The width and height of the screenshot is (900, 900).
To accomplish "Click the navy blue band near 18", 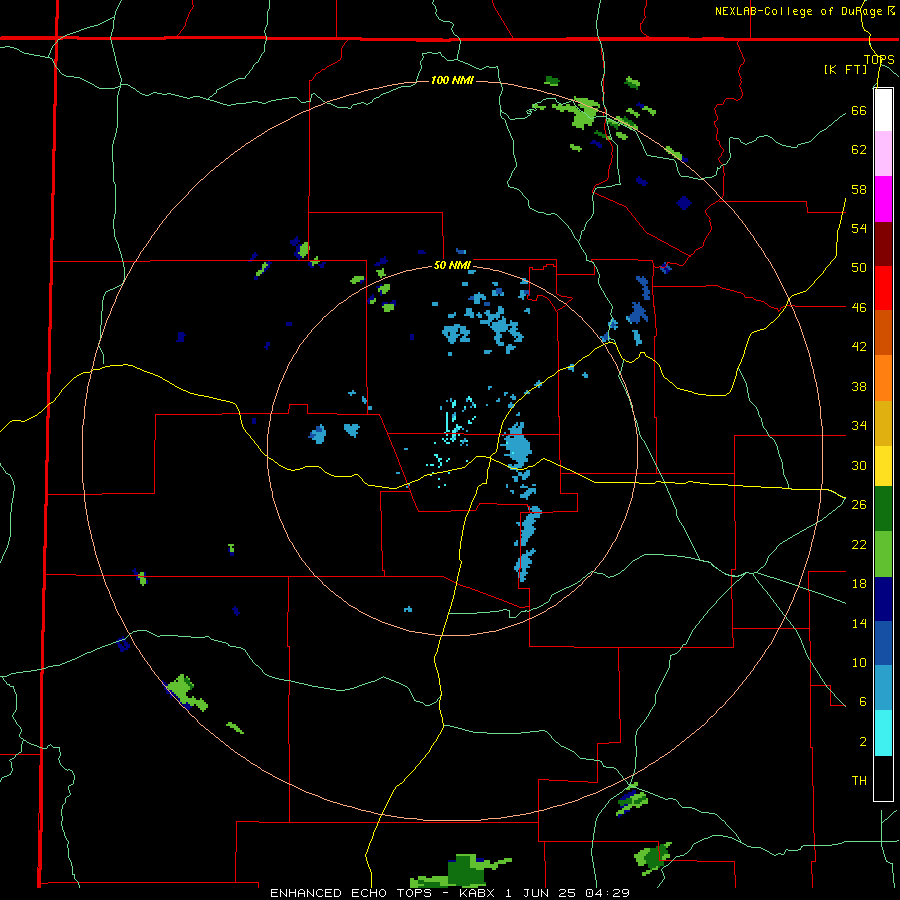I will coord(883,599).
